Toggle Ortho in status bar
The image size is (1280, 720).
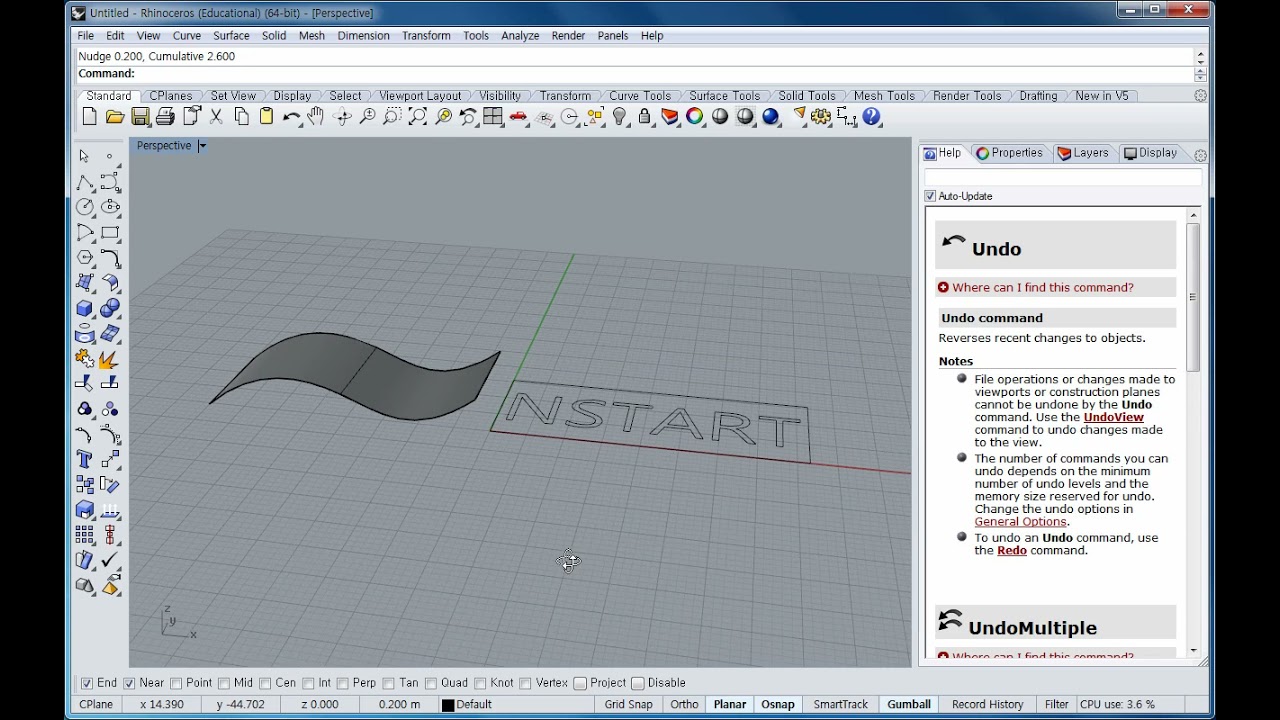coord(684,704)
